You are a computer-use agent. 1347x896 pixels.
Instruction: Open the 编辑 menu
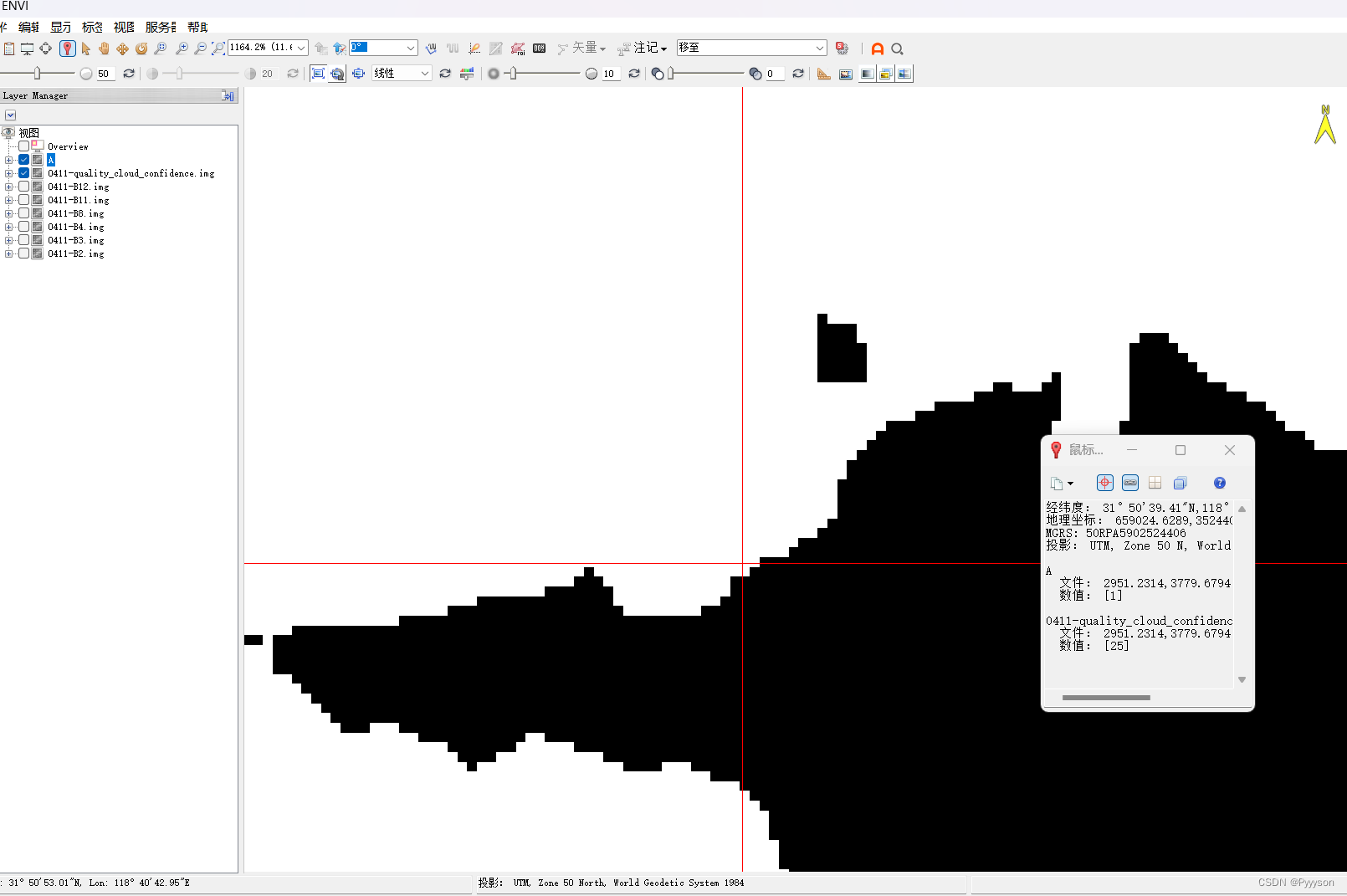click(29, 27)
